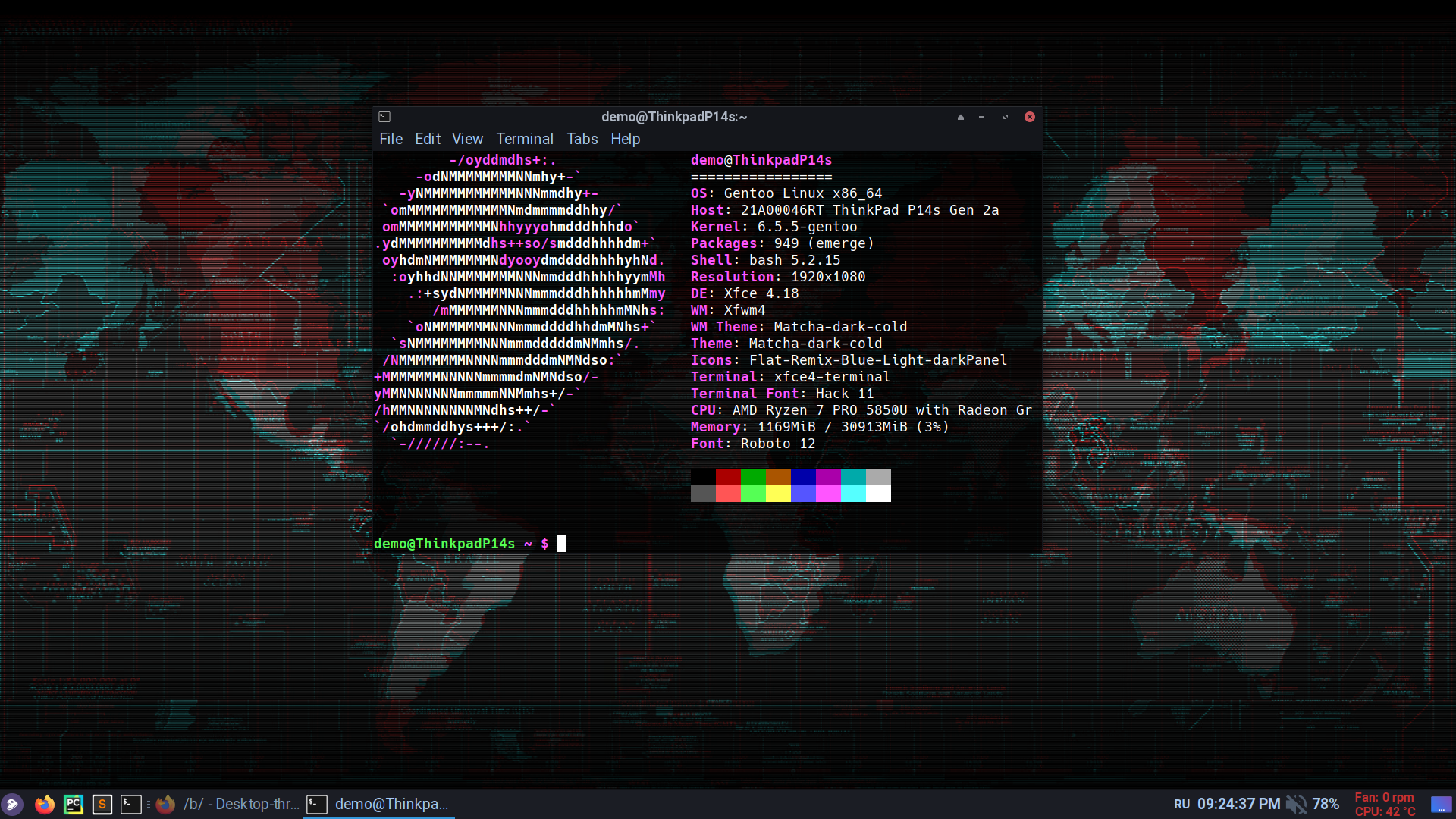Click the green demo@ThinkpadP14s shell prompt
The height and width of the screenshot is (819, 1456).
coord(444,544)
